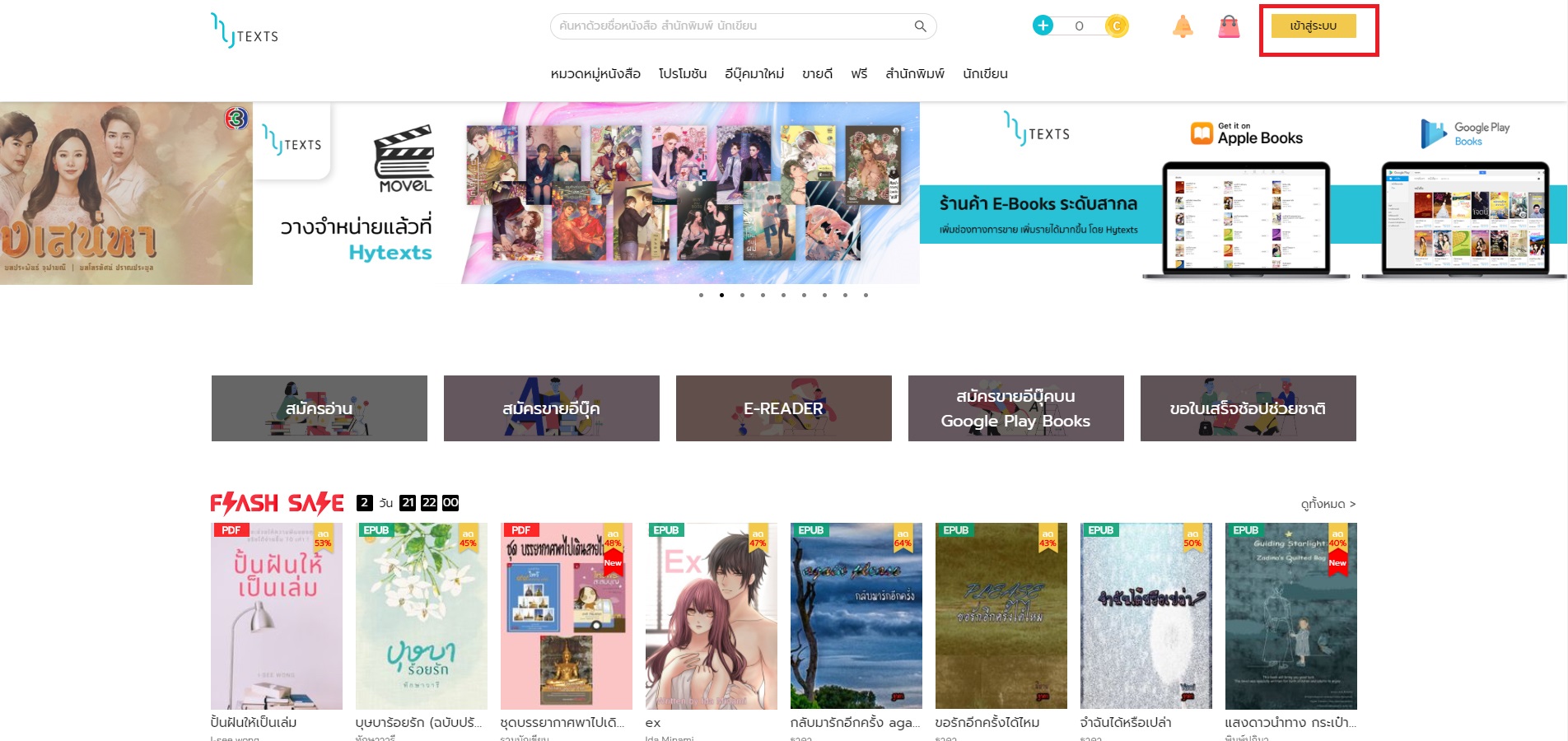Image resolution: width=1568 pixels, height=741 pixels.
Task: Open the shopping bag cart
Action: tap(1228, 26)
